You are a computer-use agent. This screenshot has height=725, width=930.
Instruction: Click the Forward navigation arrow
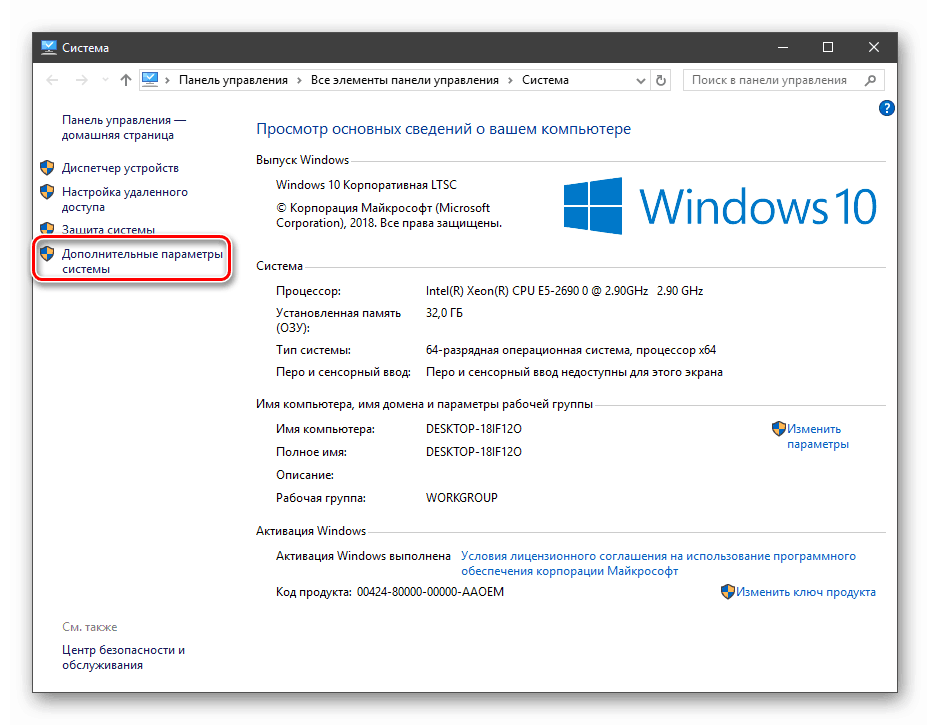pyautogui.click(x=81, y=80)
